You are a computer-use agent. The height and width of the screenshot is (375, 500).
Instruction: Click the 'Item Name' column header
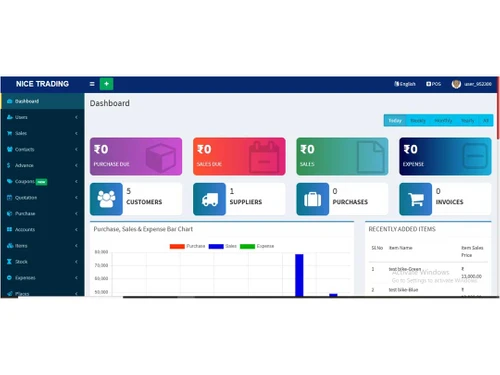[x=401, y=248]
